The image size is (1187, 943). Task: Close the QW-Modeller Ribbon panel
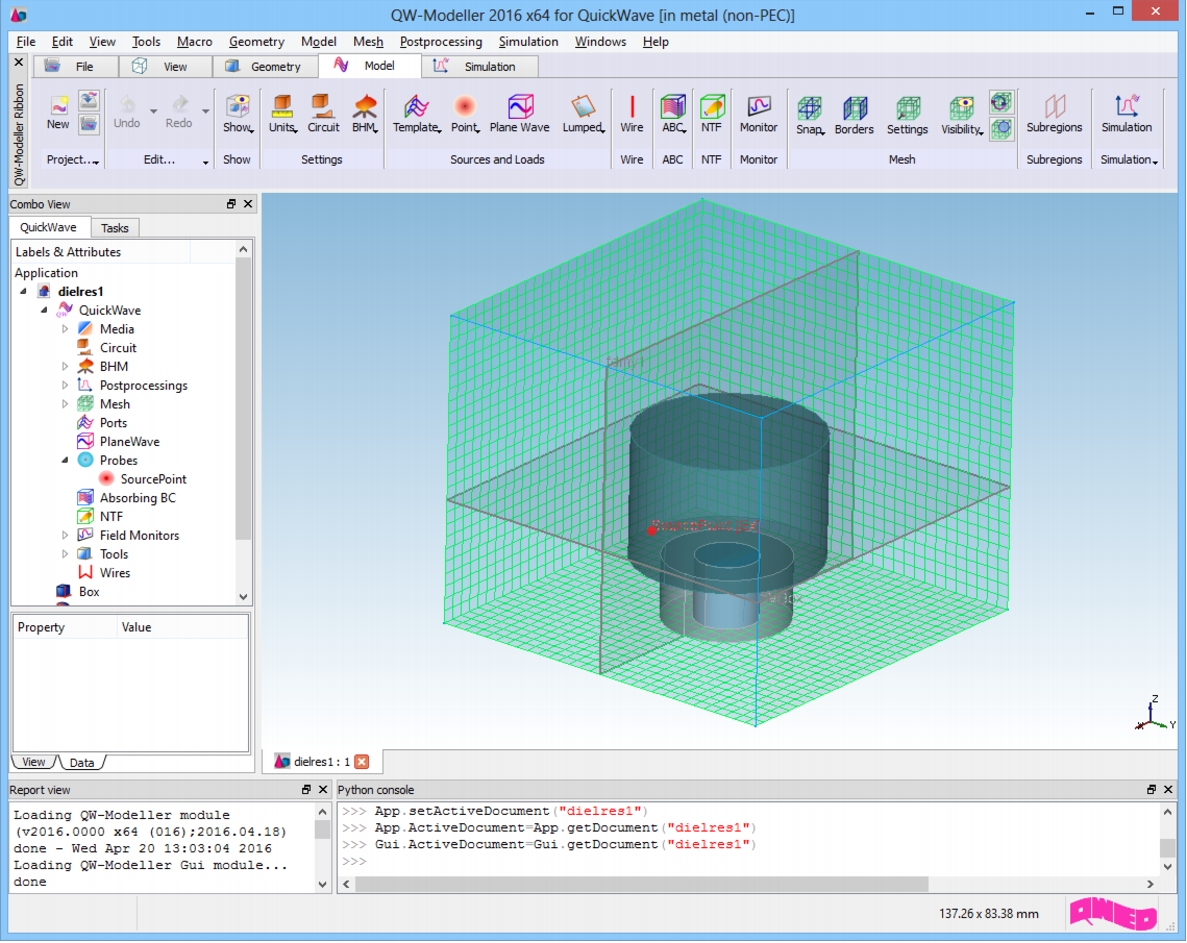click(x=19, y=62)
